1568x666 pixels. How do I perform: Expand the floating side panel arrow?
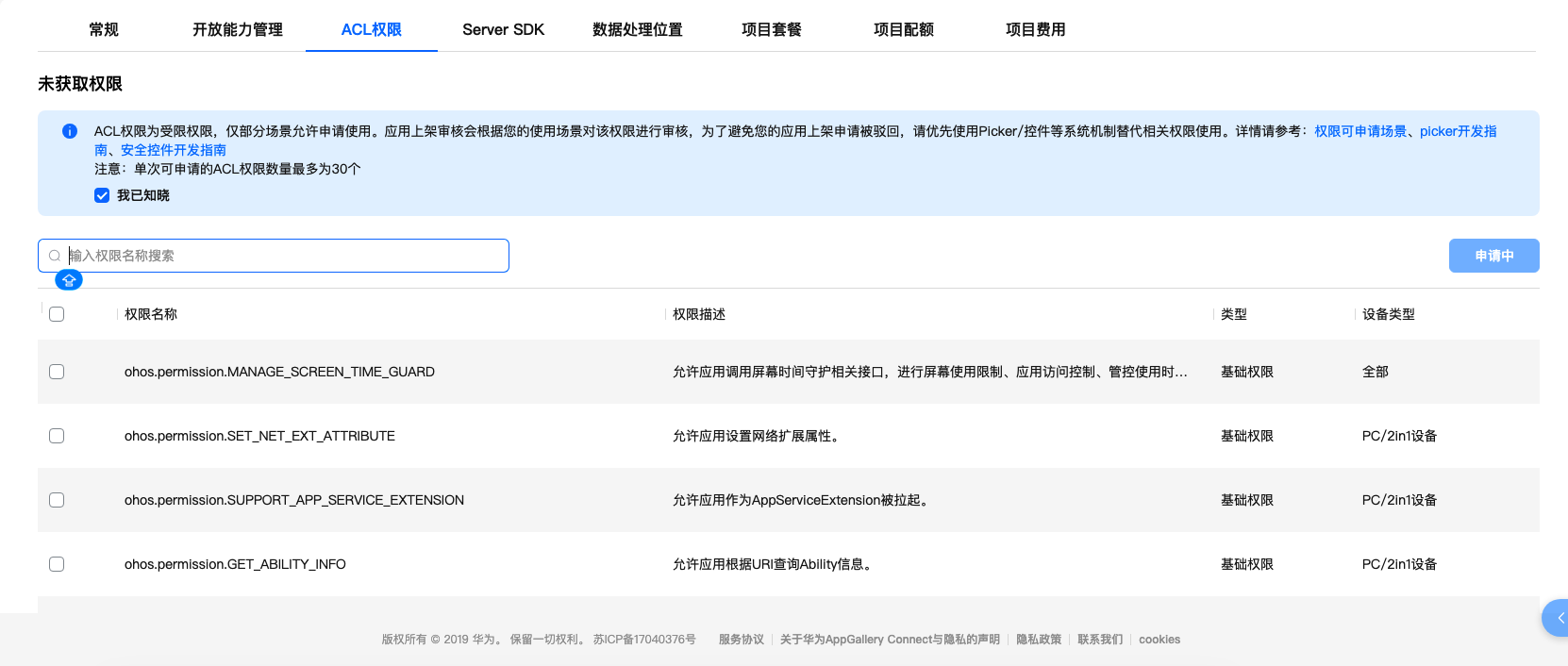click(x=1560, y=618)
